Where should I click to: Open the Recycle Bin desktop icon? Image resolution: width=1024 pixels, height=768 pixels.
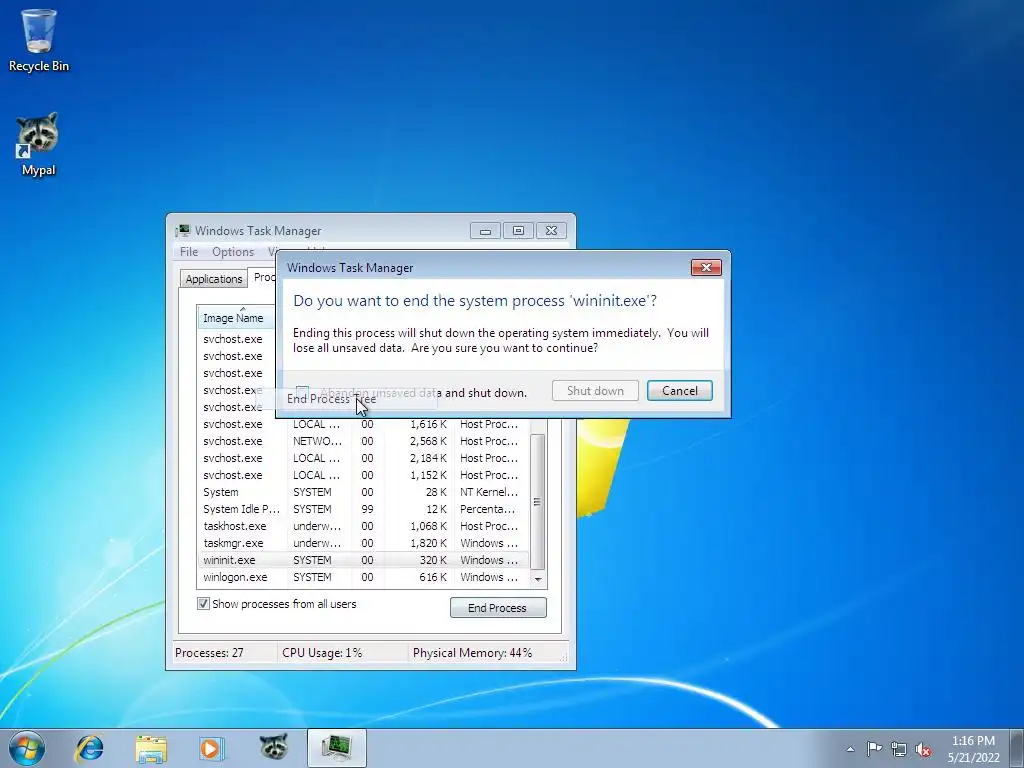tap(39, 40)
